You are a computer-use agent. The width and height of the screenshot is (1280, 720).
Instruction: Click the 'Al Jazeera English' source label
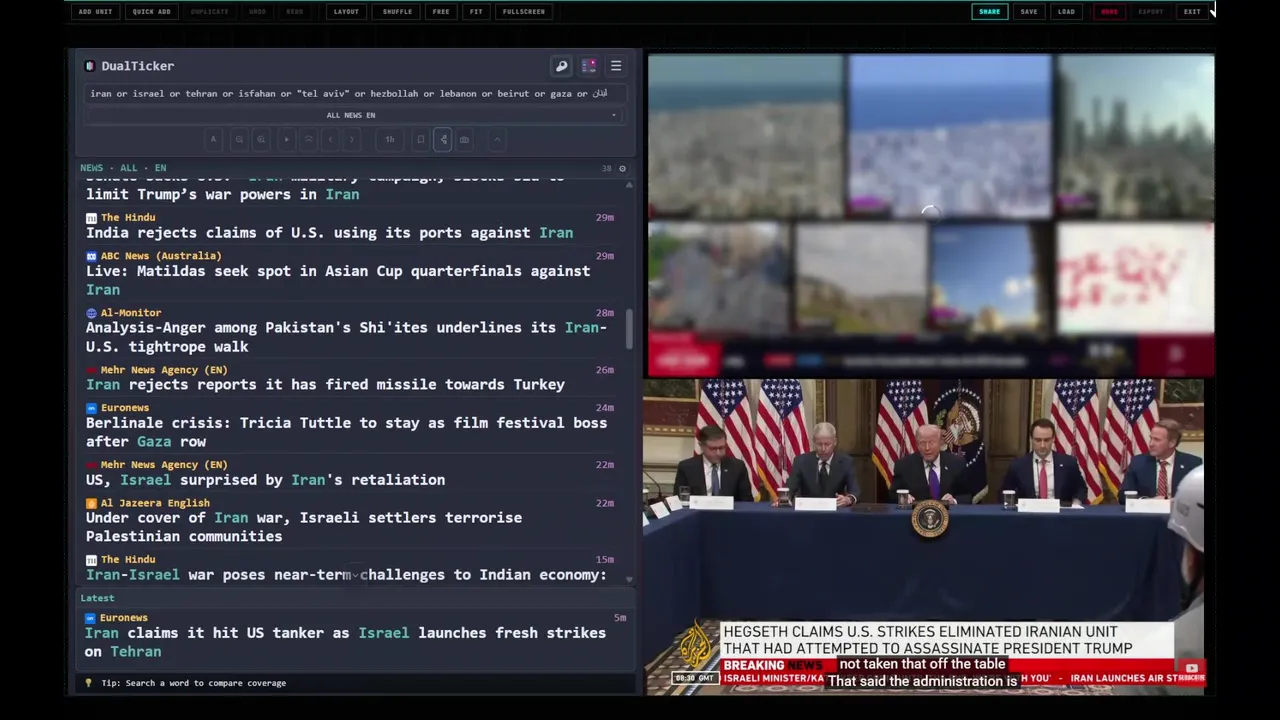(x=155, y=503)
